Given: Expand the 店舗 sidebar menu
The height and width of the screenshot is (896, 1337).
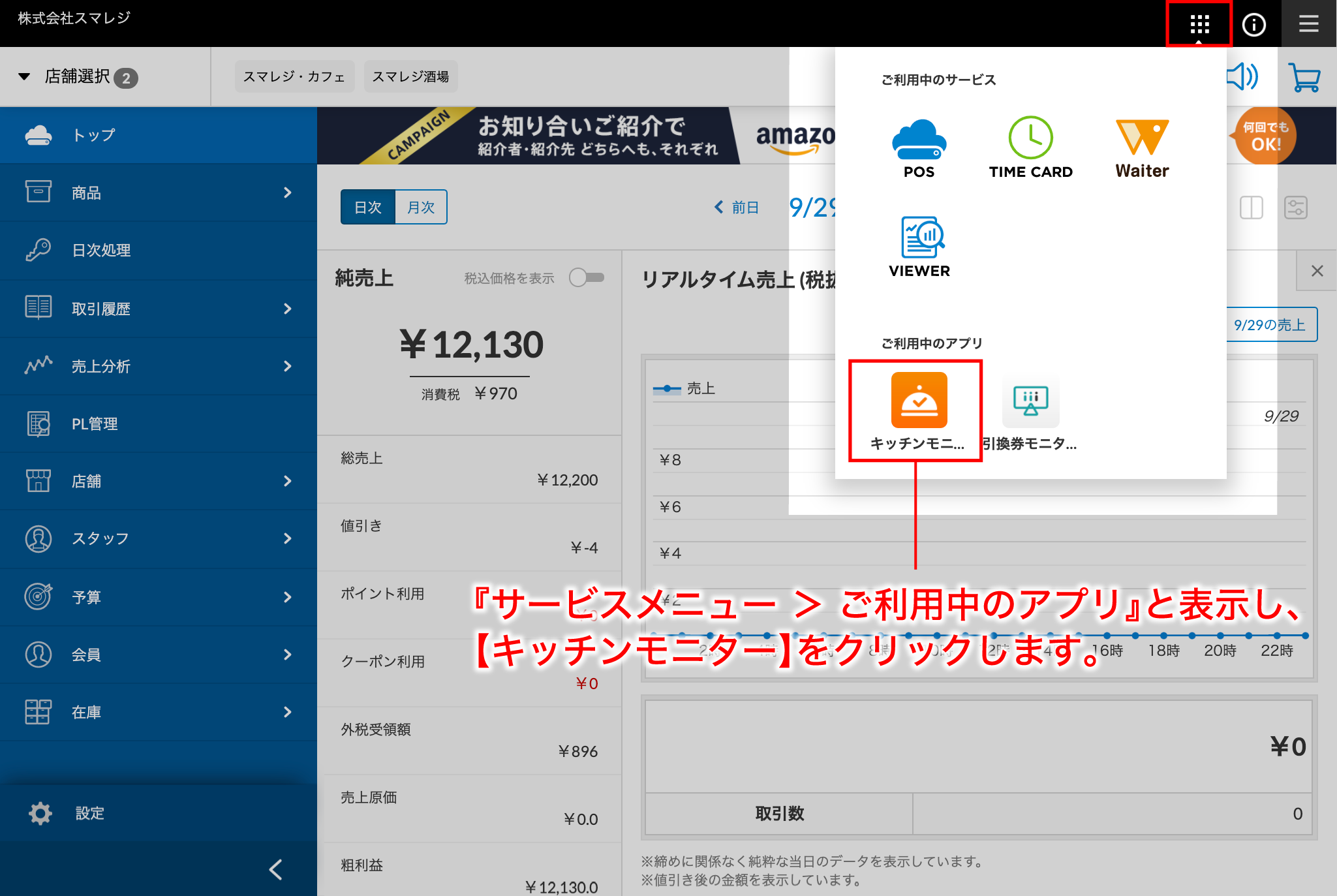Looking at the screenshot, I should [159, 481].
